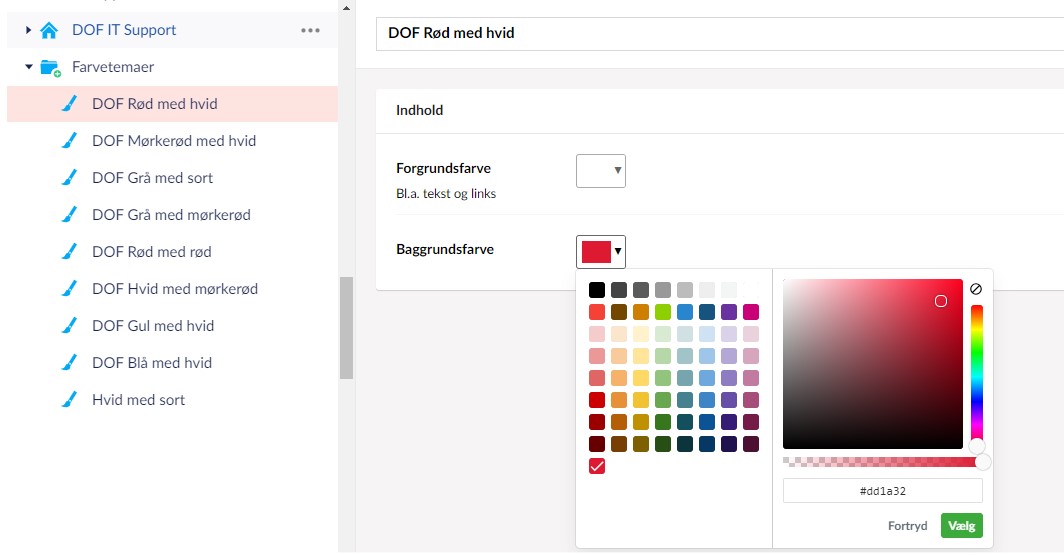The image size is (1064, 555).
Task: Click the brush icon for DOF Grå med mørkerød
Action: (x=69, y=214)
